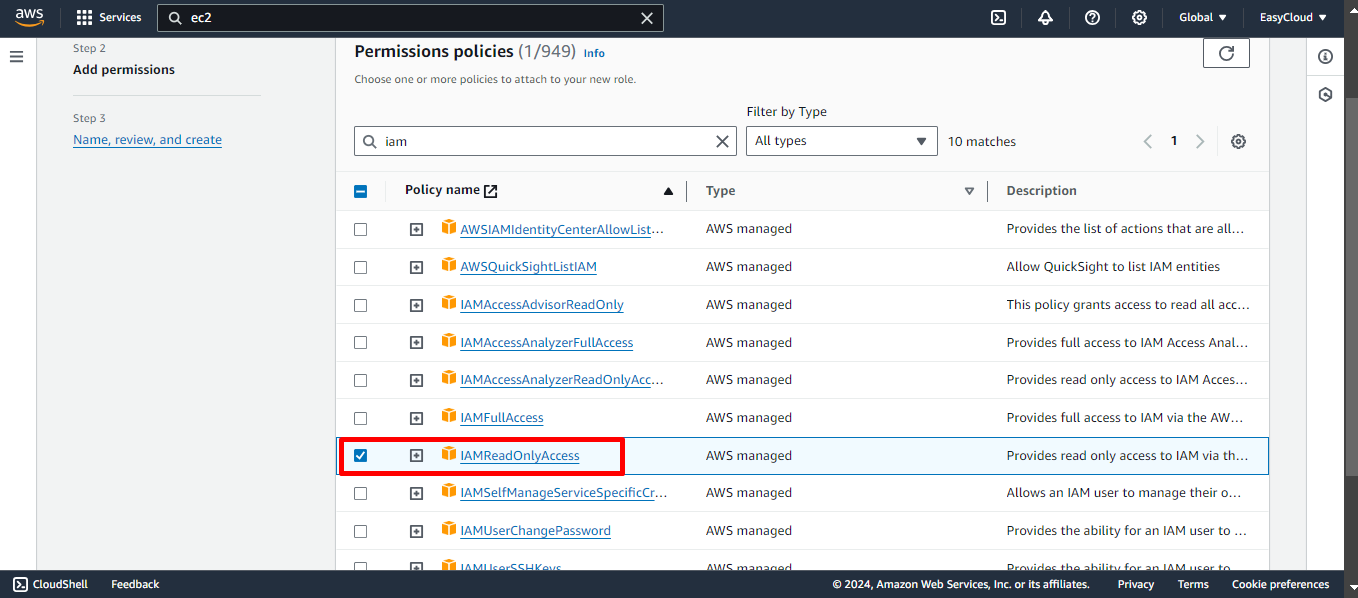Click the Step 2 Add permissions label
The image size is (1358, 598).
124,70
